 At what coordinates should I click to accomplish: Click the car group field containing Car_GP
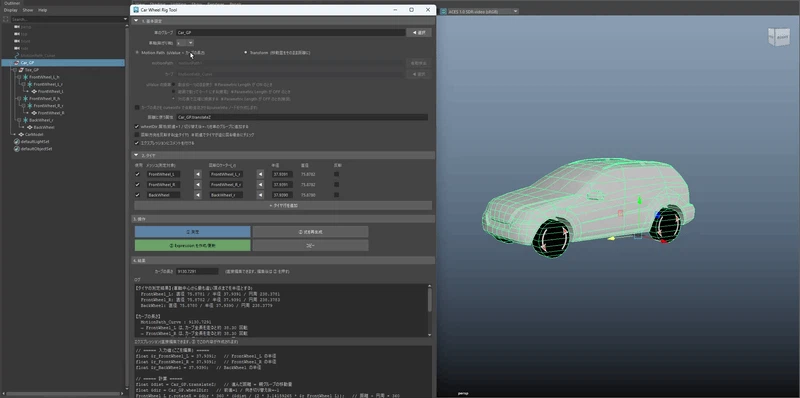(290, 32)
